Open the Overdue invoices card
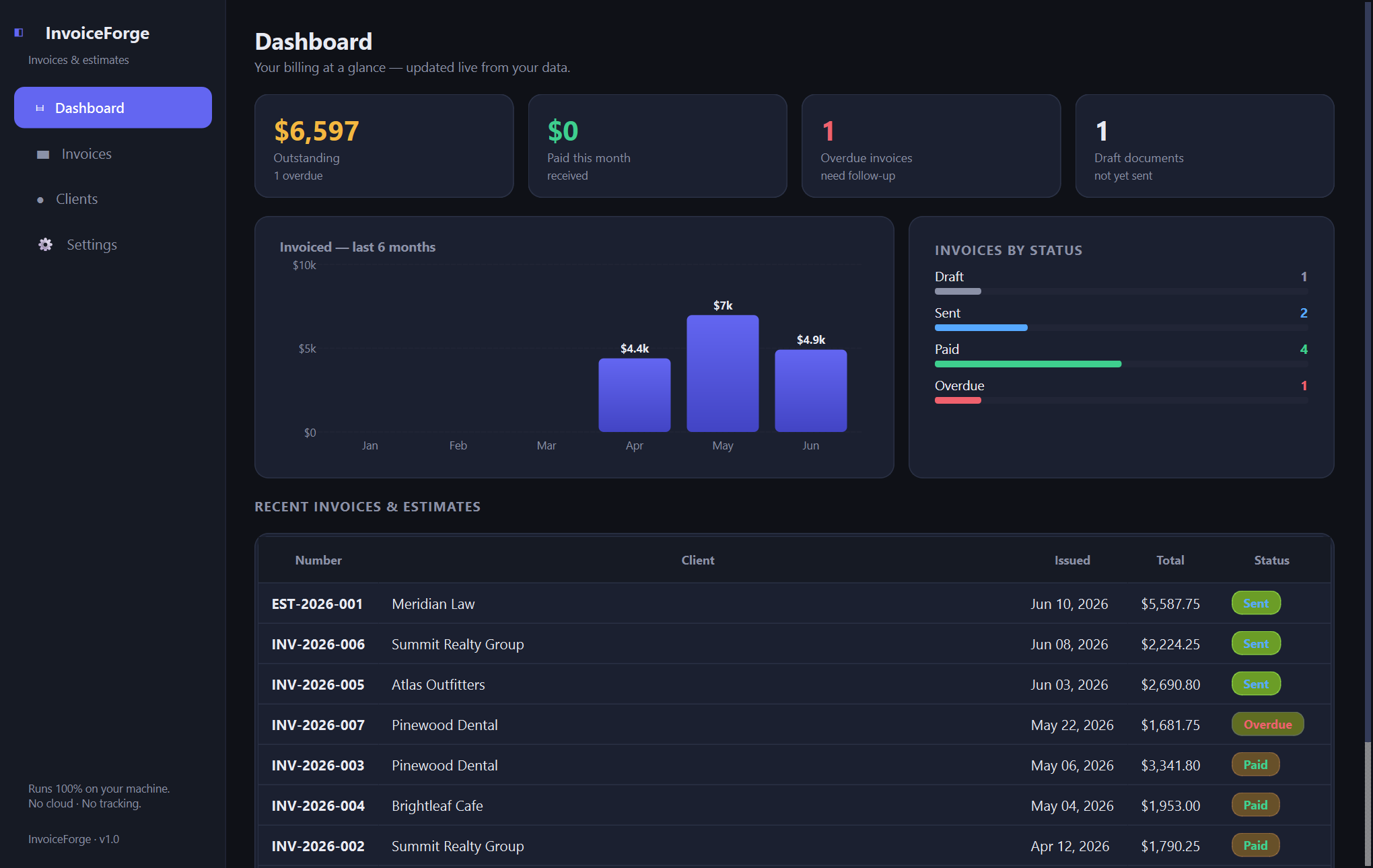 931,146
